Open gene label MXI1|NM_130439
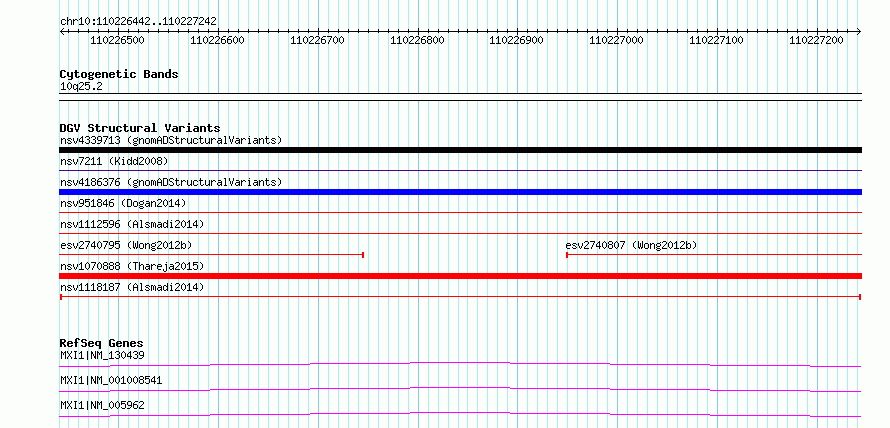 click(102, 355)
